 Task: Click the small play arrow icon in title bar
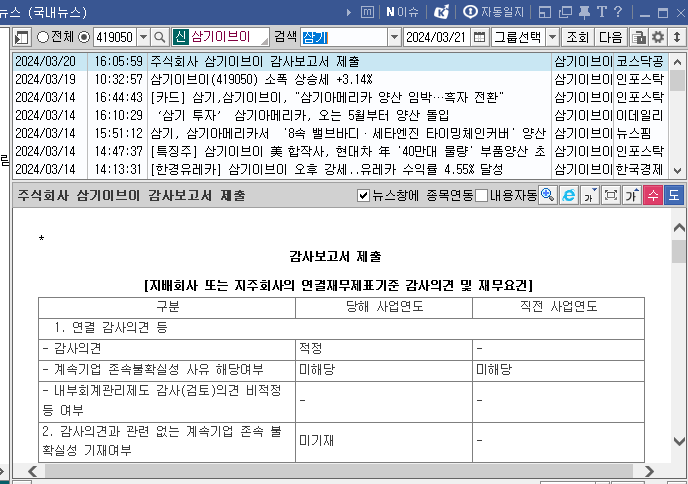pyautogui.click(x=349, y=12)
